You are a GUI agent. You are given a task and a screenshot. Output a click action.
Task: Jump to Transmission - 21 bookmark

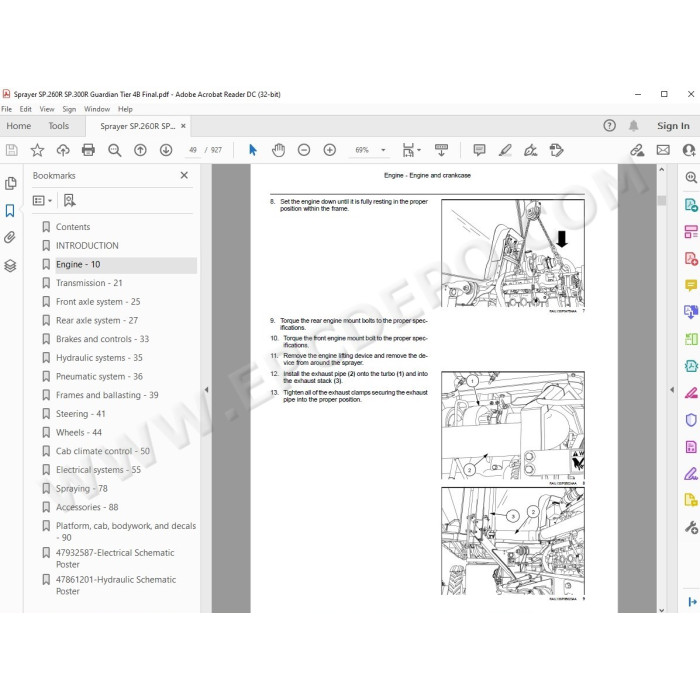tap(89, 283)
